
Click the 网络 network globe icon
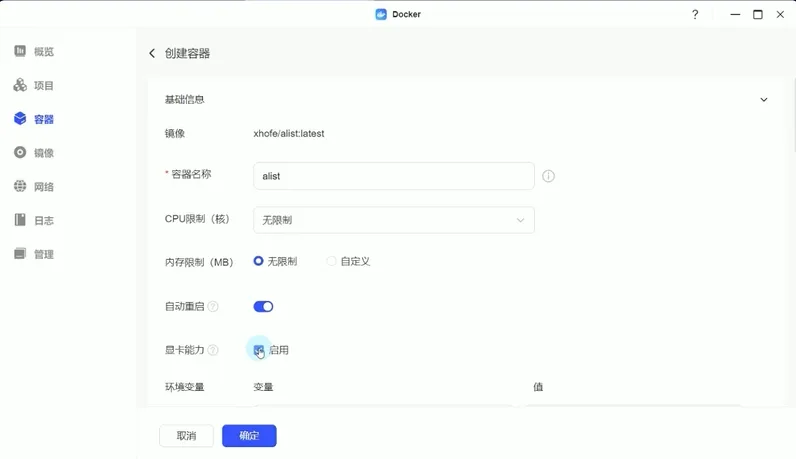20,187
